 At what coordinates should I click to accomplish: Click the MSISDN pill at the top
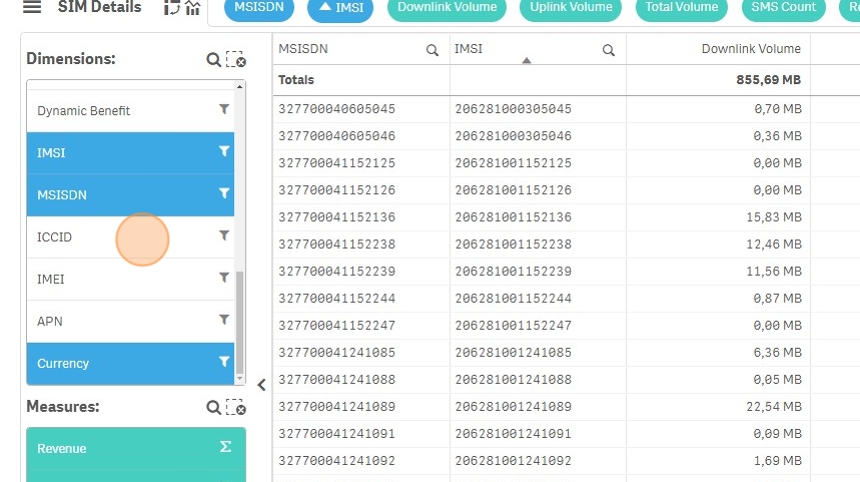pyautogui.click(x=259, y=8)
